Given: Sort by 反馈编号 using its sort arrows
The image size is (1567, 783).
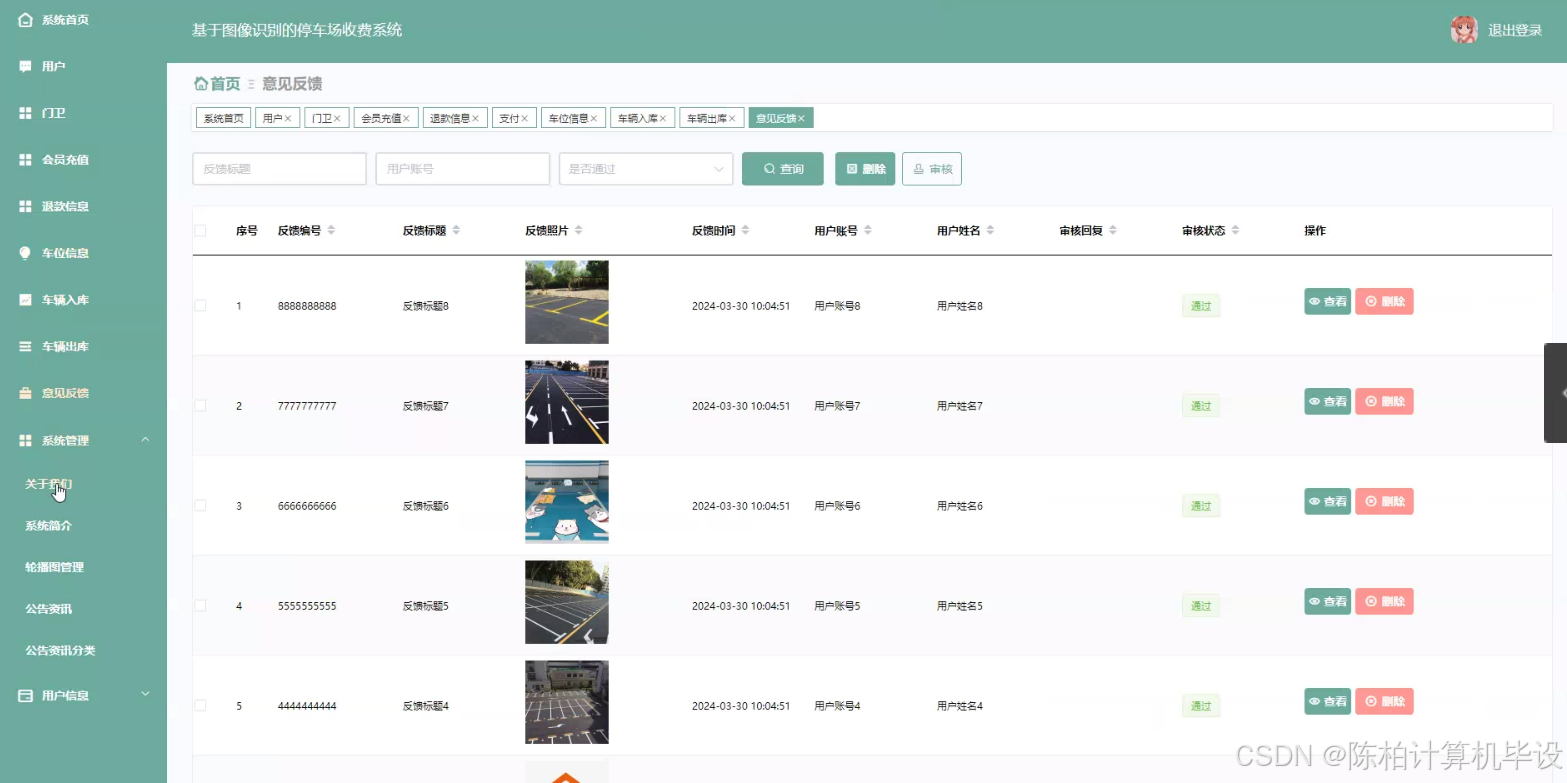Looking at the screenshot, I should 331,230.
